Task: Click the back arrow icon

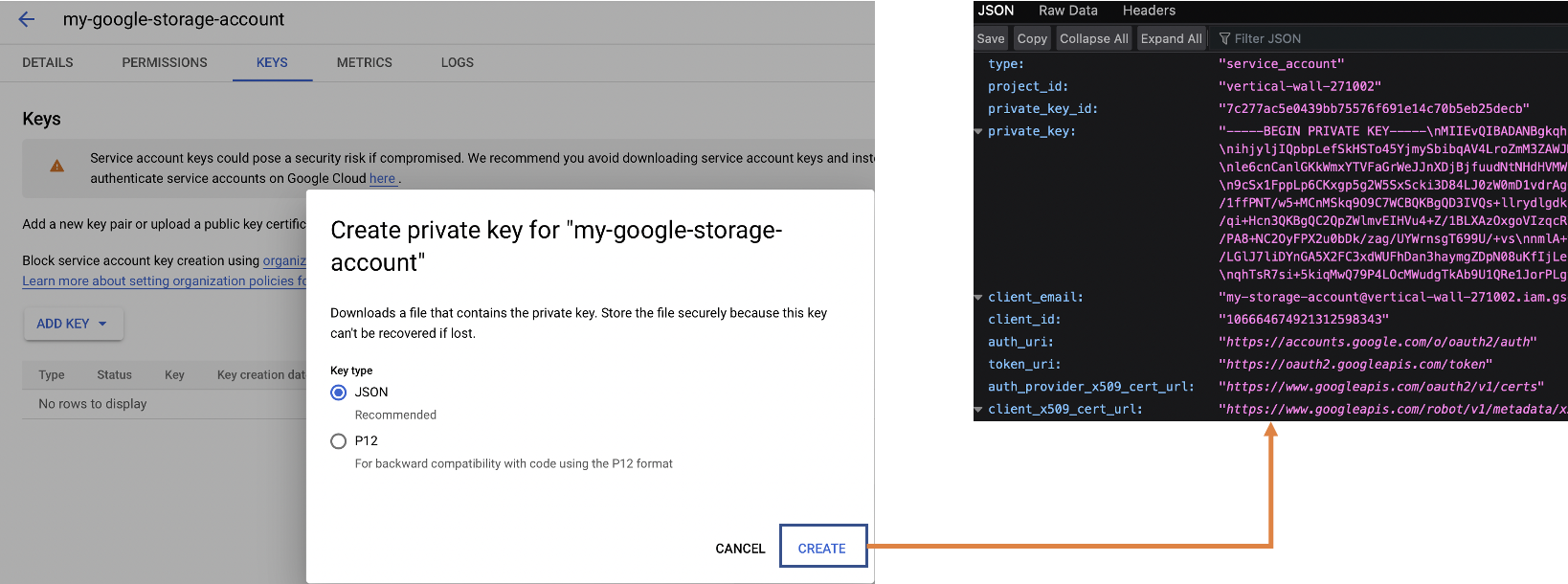Action: 27,19
